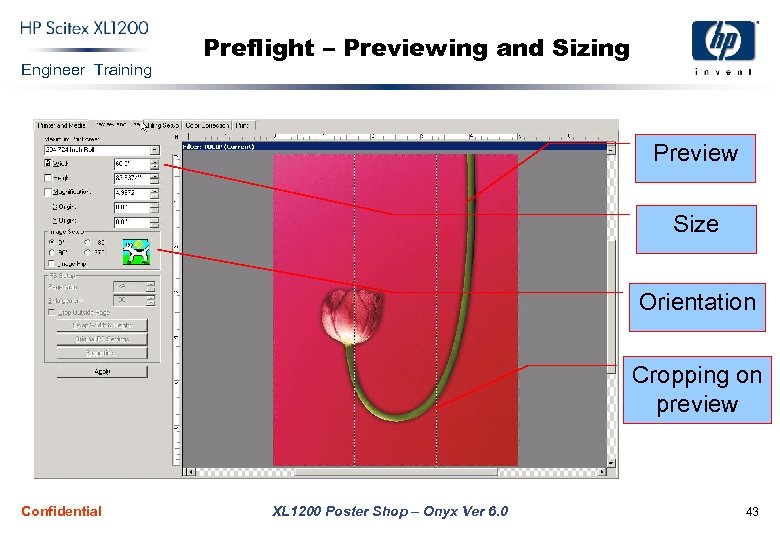Screen dimensions: 780x540
Task: Enable the Image Flip checkbox
Action: point(51,264)
